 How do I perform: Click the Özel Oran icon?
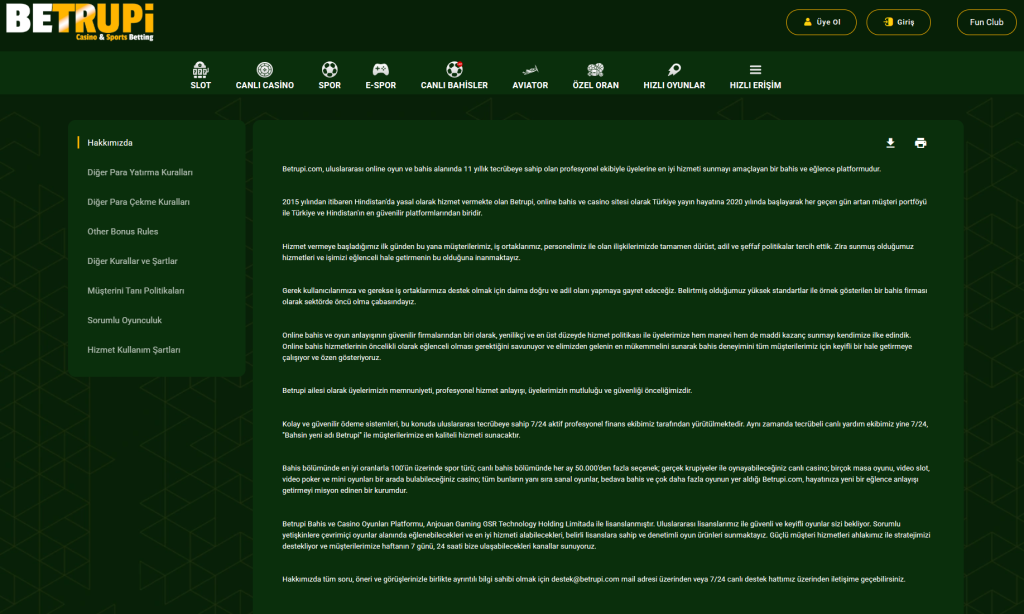[596, 69]
